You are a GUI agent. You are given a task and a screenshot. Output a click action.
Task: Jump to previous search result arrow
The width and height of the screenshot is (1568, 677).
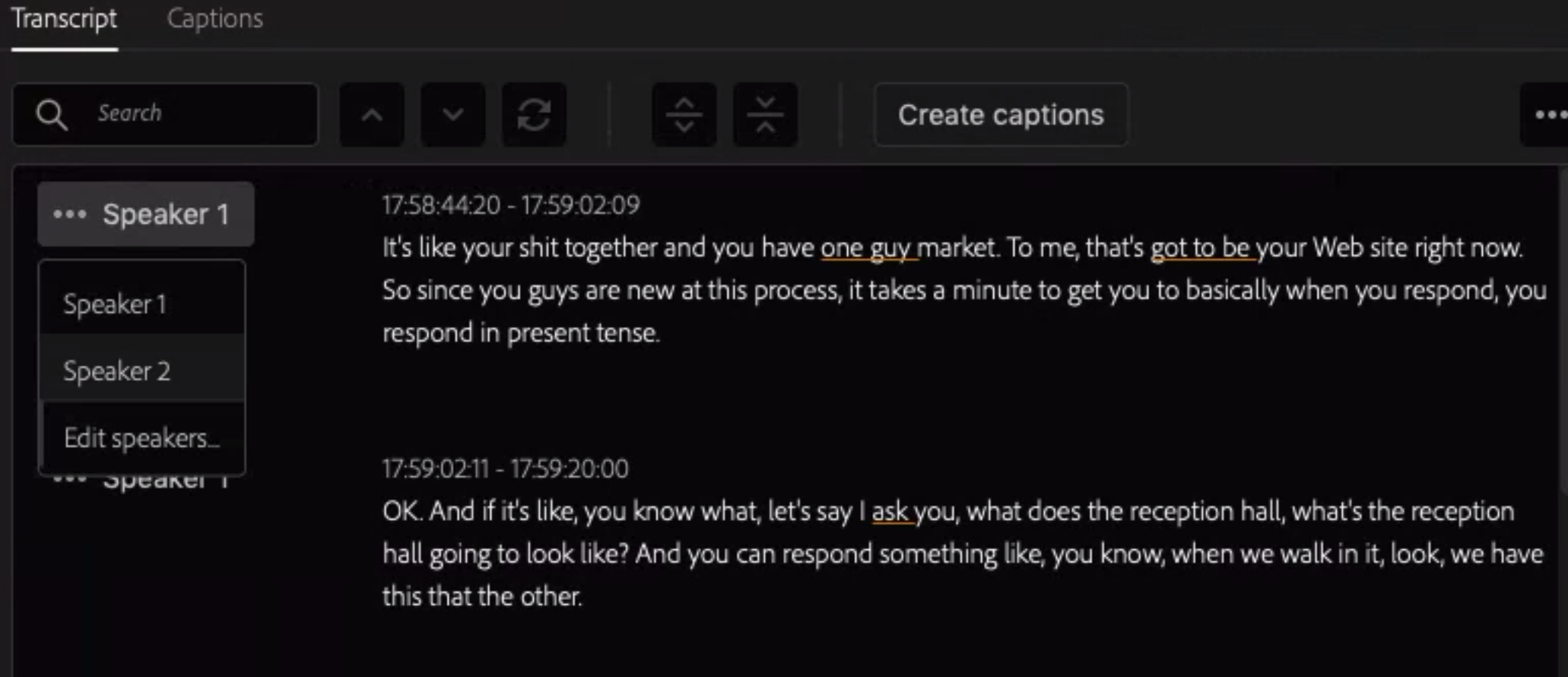click(372, 115)
